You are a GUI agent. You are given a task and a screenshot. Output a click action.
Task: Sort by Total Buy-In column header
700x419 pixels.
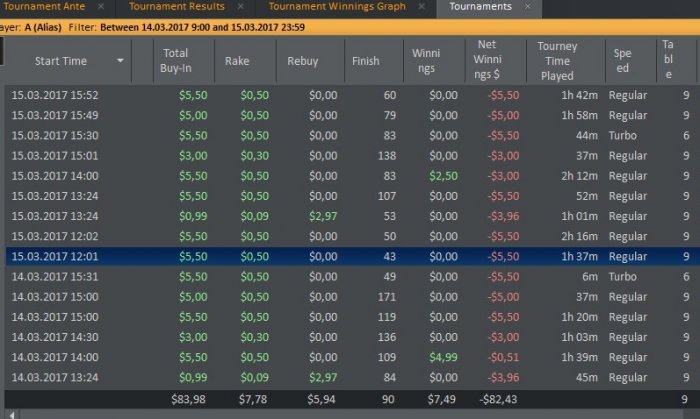176,61
